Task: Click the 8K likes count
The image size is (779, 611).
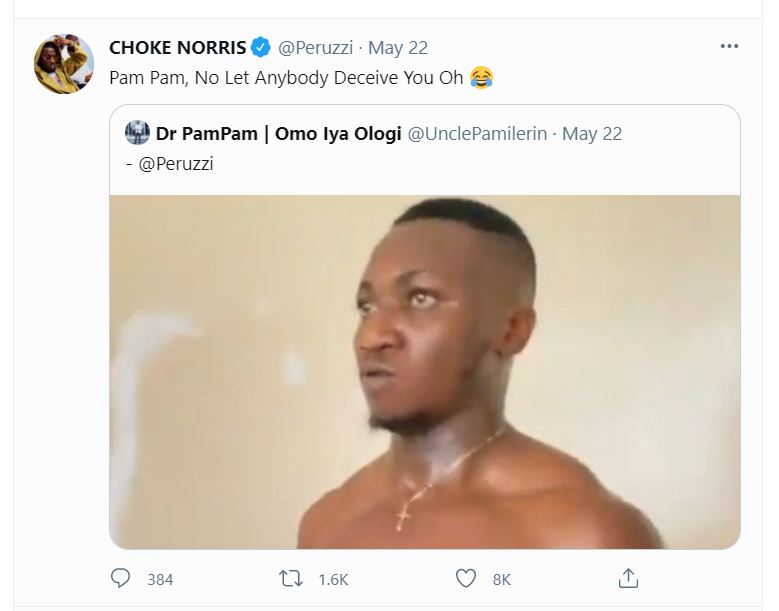Action: 502,578
